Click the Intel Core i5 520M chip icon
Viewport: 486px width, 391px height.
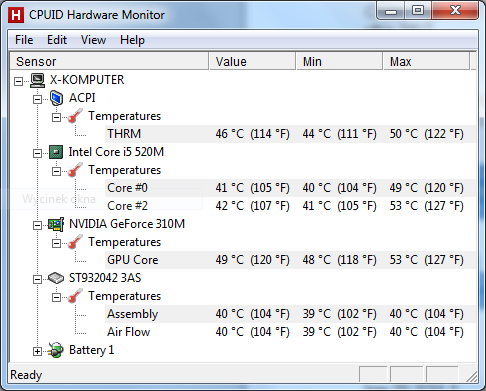(56, 152)
